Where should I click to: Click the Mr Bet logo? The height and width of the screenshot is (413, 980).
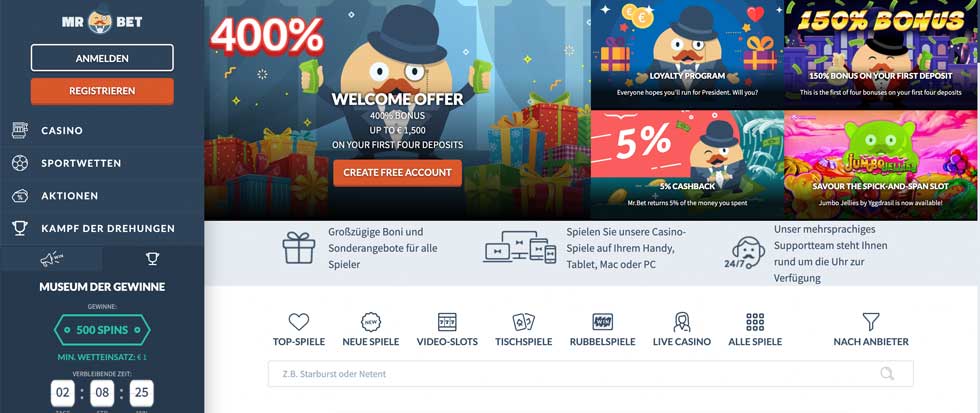coord(102,22)
